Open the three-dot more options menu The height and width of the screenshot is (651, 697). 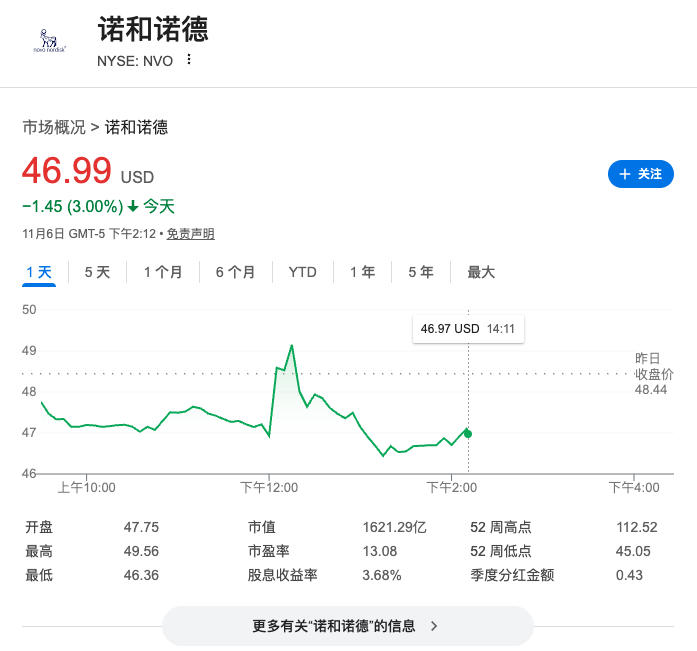tap(188, 60)
